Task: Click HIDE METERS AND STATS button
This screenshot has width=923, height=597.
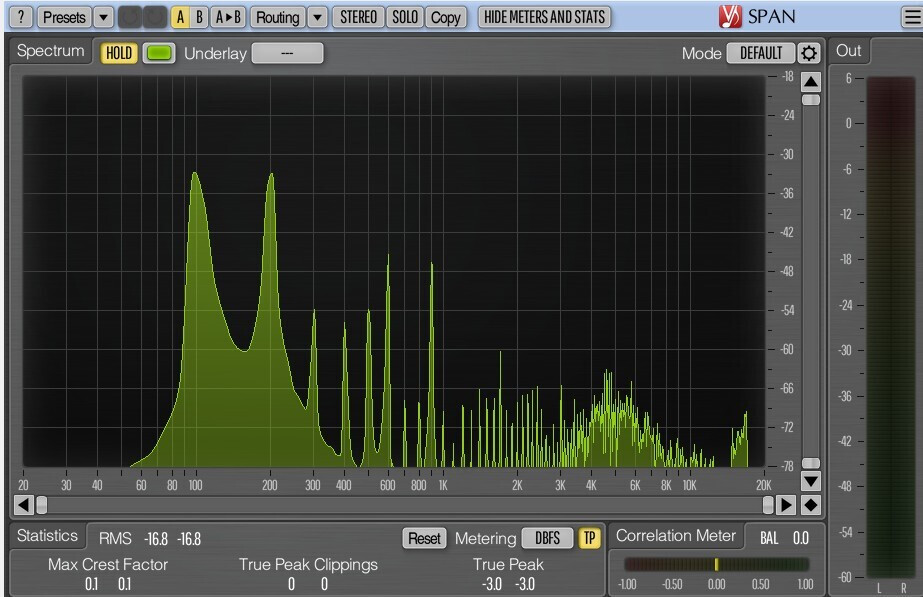Action: (544, 17)
